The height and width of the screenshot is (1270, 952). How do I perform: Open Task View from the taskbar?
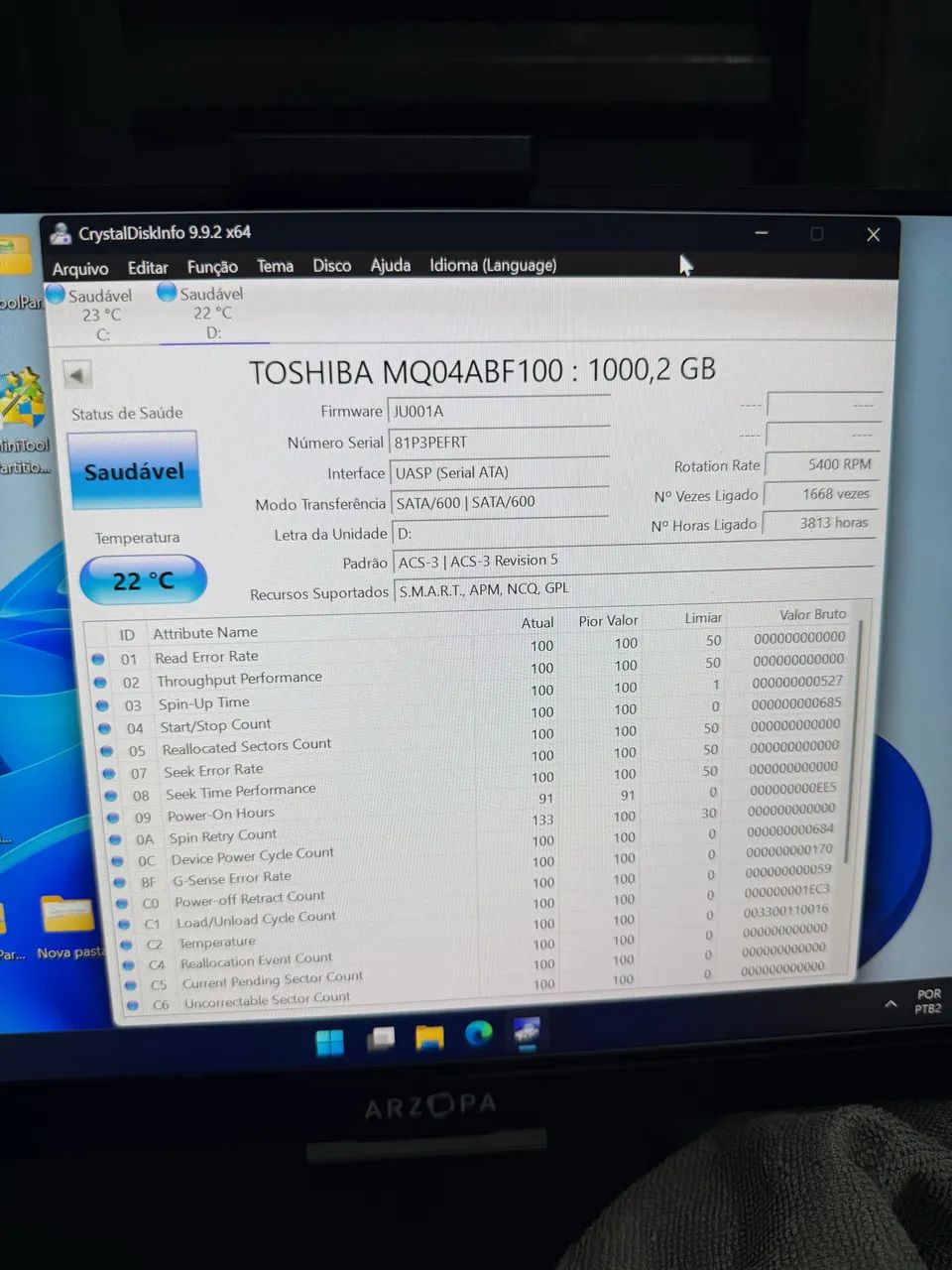click(x=381, y=1040)
